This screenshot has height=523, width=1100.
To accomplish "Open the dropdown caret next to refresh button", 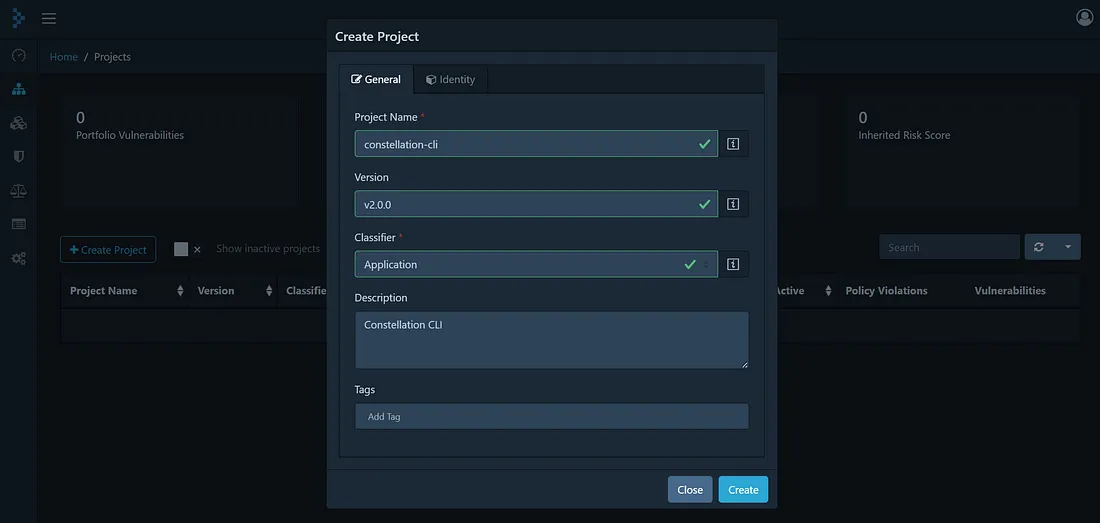I will (x=1067, y=247).
